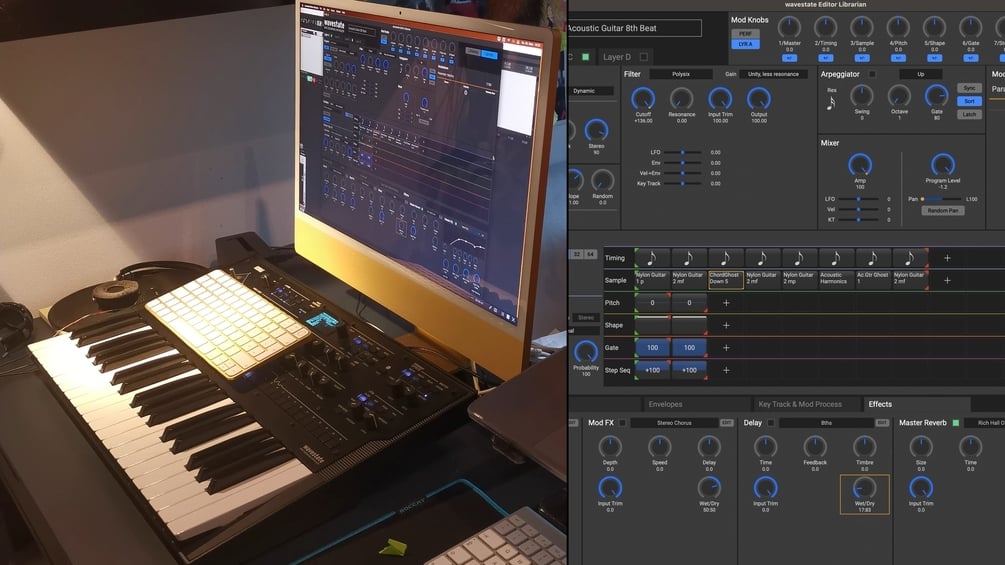The height and width of the screenshot is (565, 1005).
Task: Add a step to the Sample lane
Action: (947, 281)
